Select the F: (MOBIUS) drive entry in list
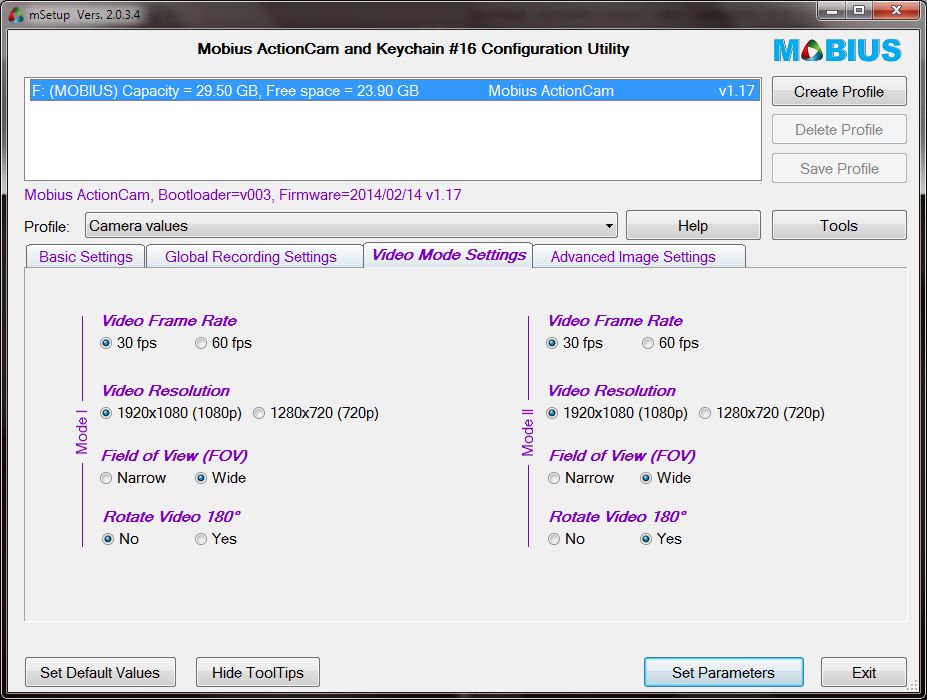This screenshot has width=927, height=700. tap(394, 90)
